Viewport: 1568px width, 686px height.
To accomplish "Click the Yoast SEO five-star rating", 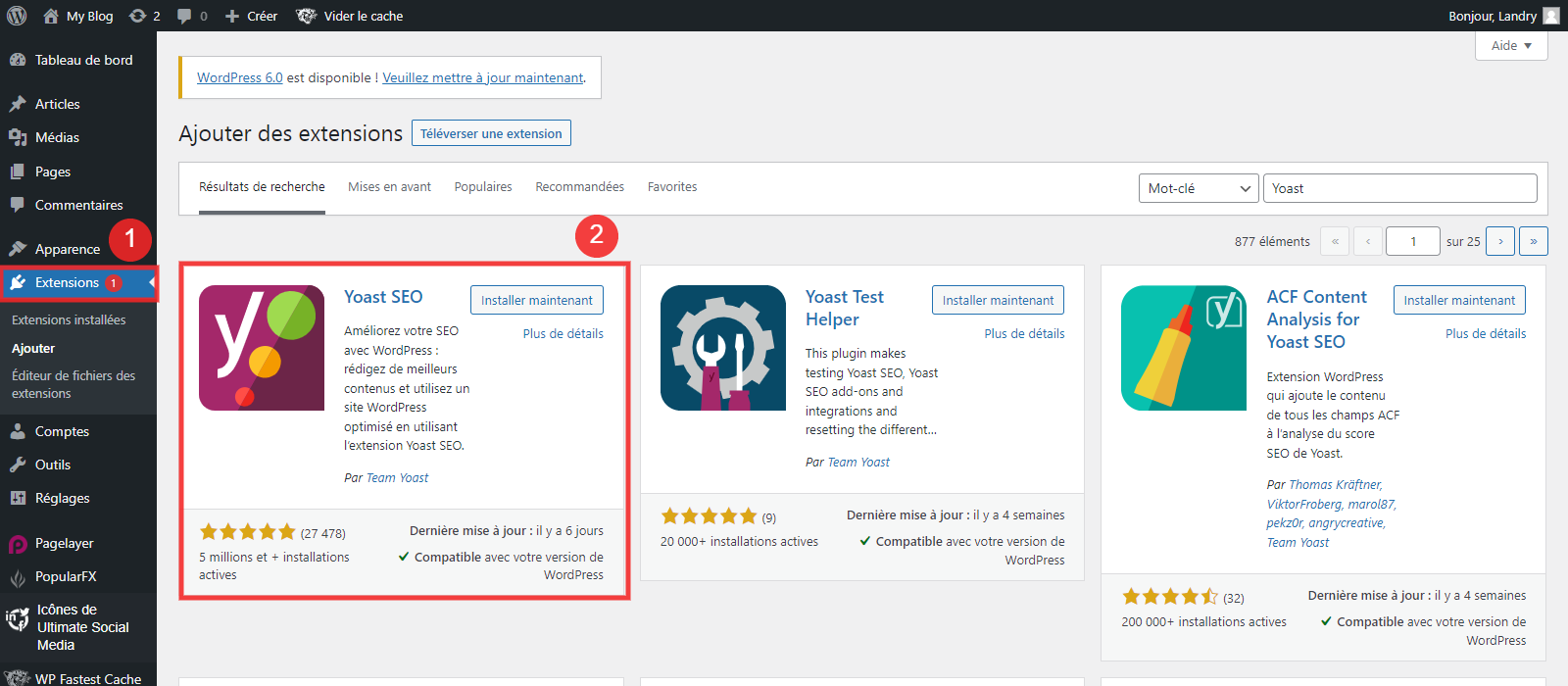I will 248,532.
